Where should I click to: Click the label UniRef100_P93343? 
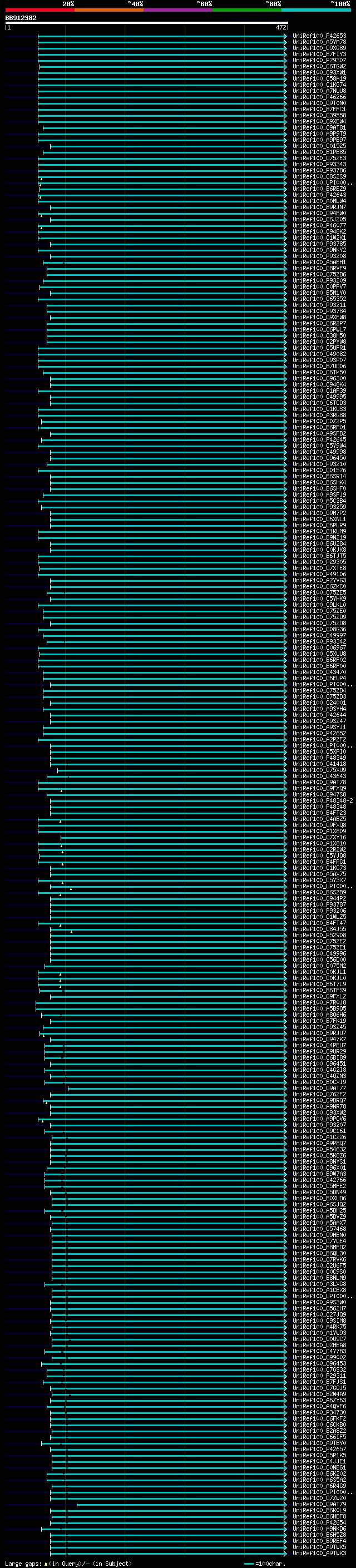click(319, 164)
